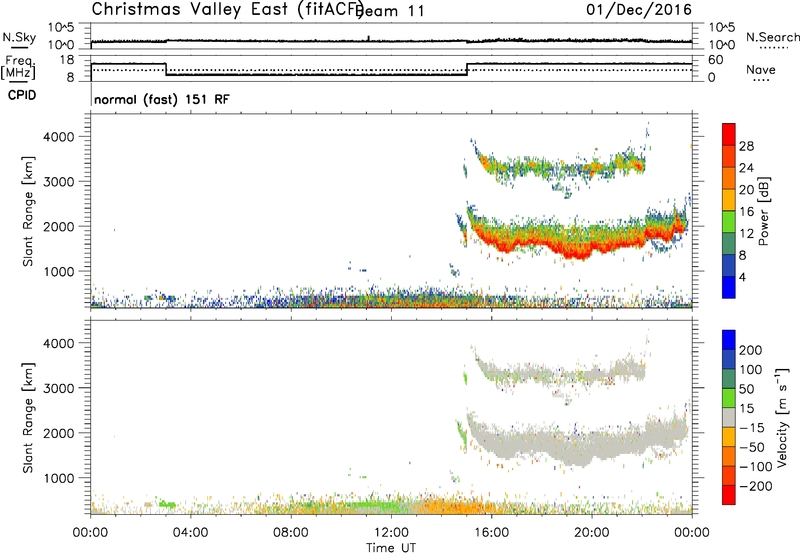The width and height of the screenshot is (800, 554).
Task: Select the N.Sky legend label
Action: (x=19, y=37)
